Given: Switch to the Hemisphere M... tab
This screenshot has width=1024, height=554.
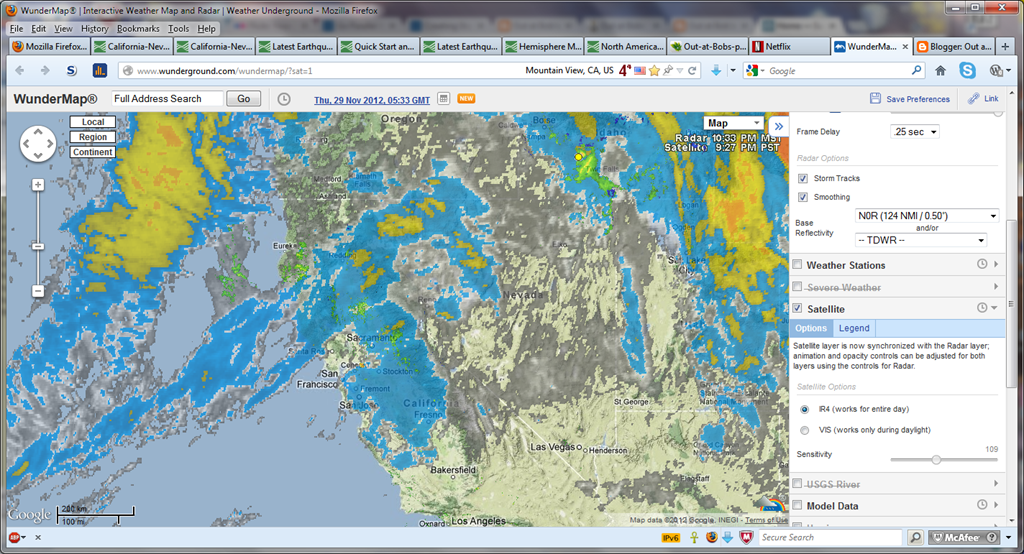Looking at the screenshot, I should pyautogui.click(x=543, y=46).
